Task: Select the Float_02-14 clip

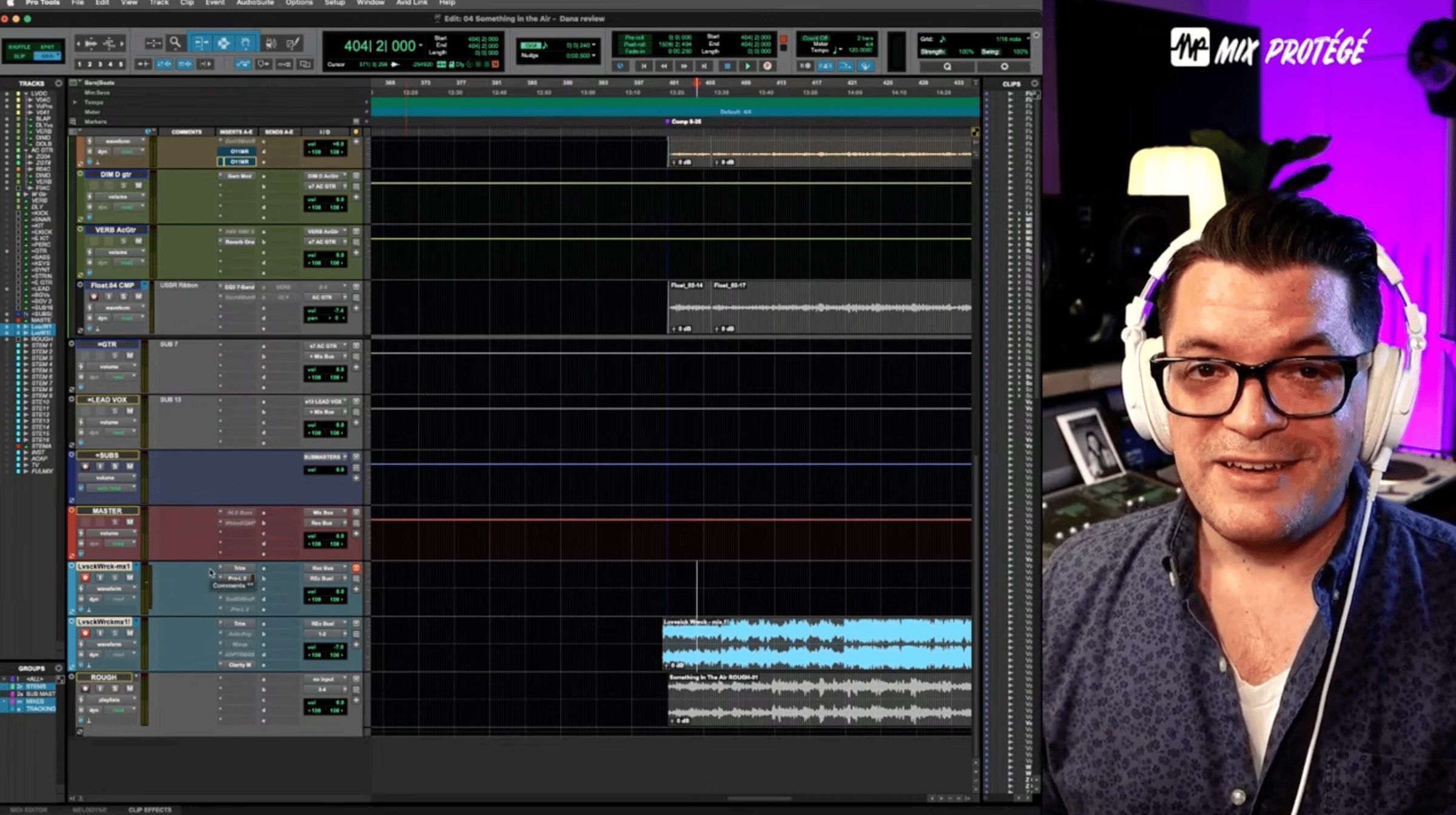Action: pyautogui.click(x=690, y=306)
